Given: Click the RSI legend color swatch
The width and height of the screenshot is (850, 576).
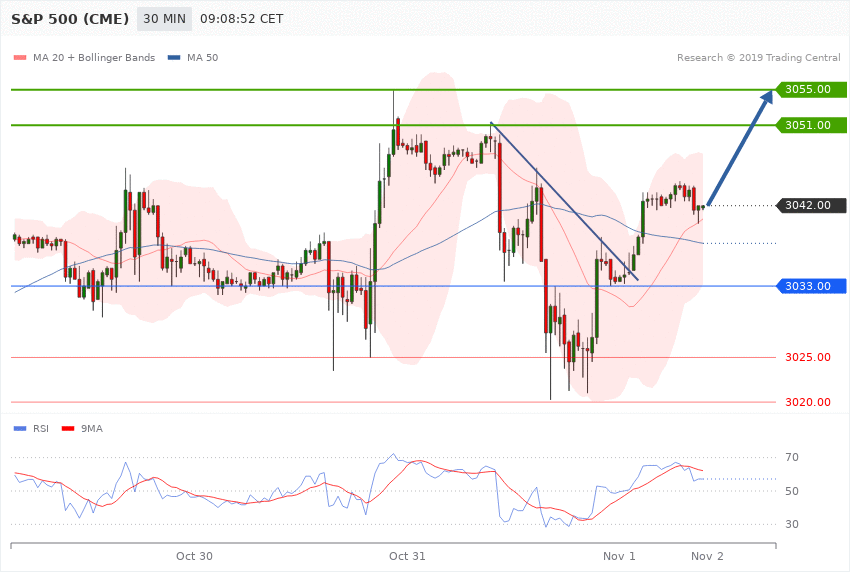Looking at the screenshot, I should 20,429.
